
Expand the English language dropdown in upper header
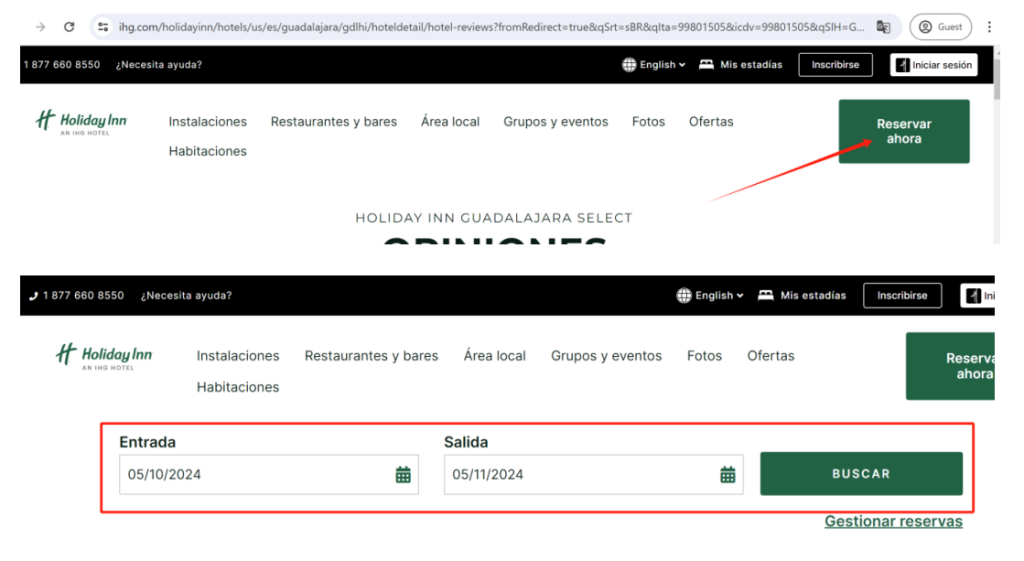pos(654,65)
